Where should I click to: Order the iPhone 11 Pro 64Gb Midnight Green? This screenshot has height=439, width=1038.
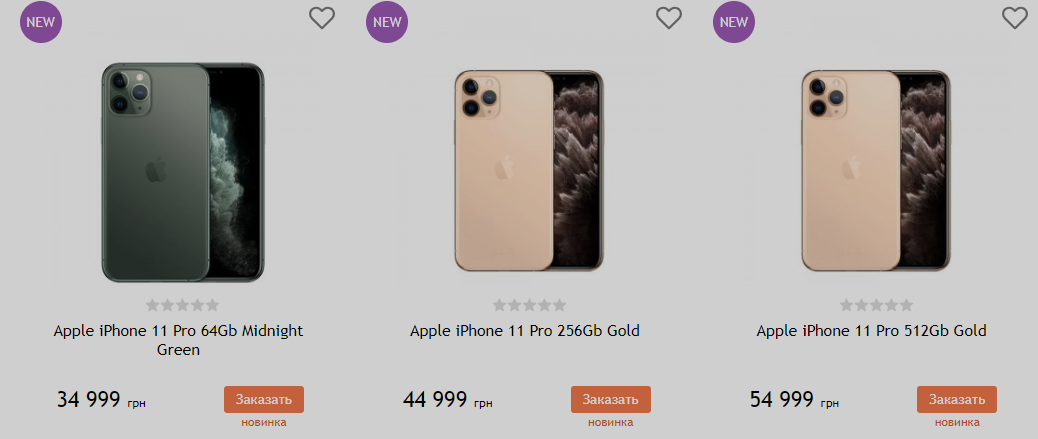(264, 399)
